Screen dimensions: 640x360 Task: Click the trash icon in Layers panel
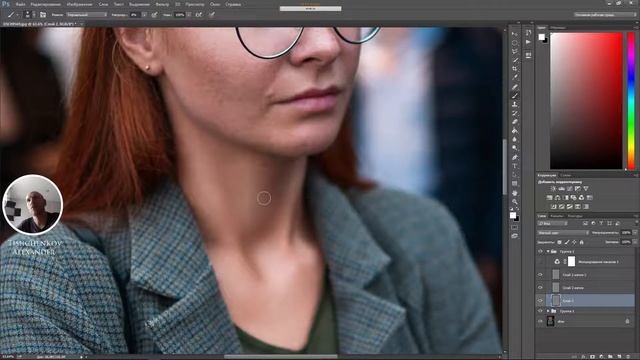[x=628, y=357]
